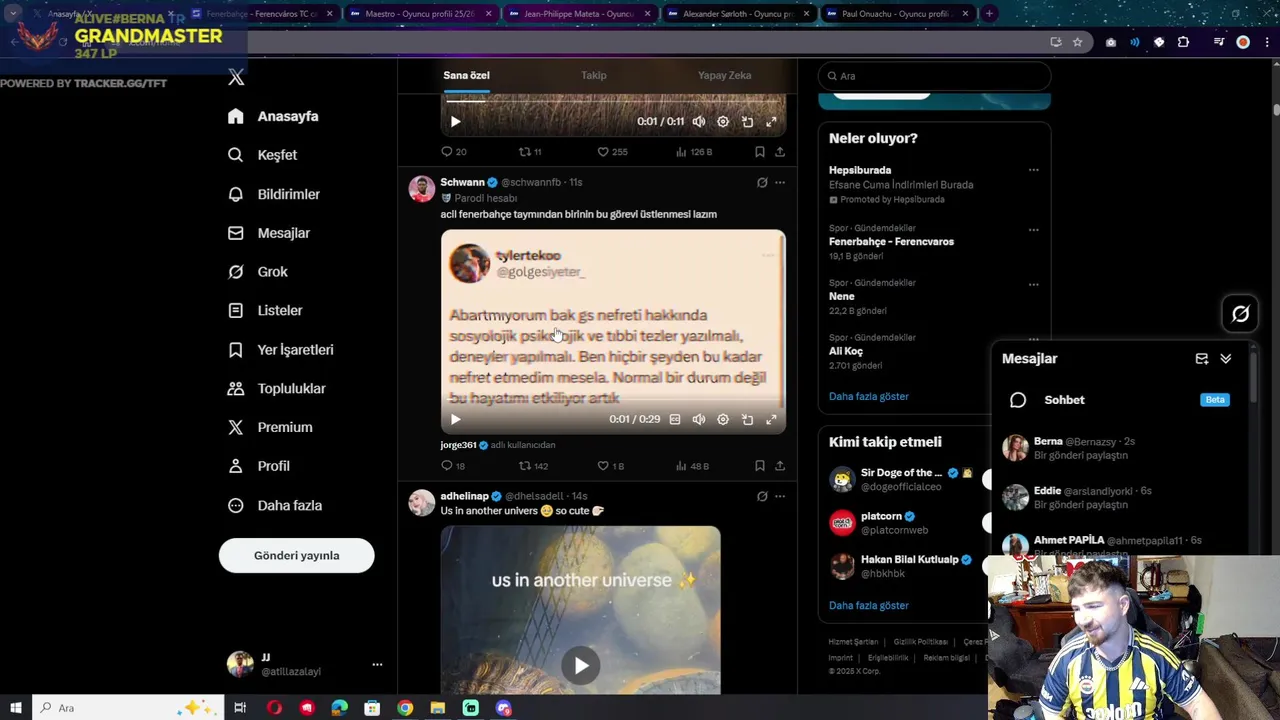Open Grok explain icon on Schwann post

[762, 182]
